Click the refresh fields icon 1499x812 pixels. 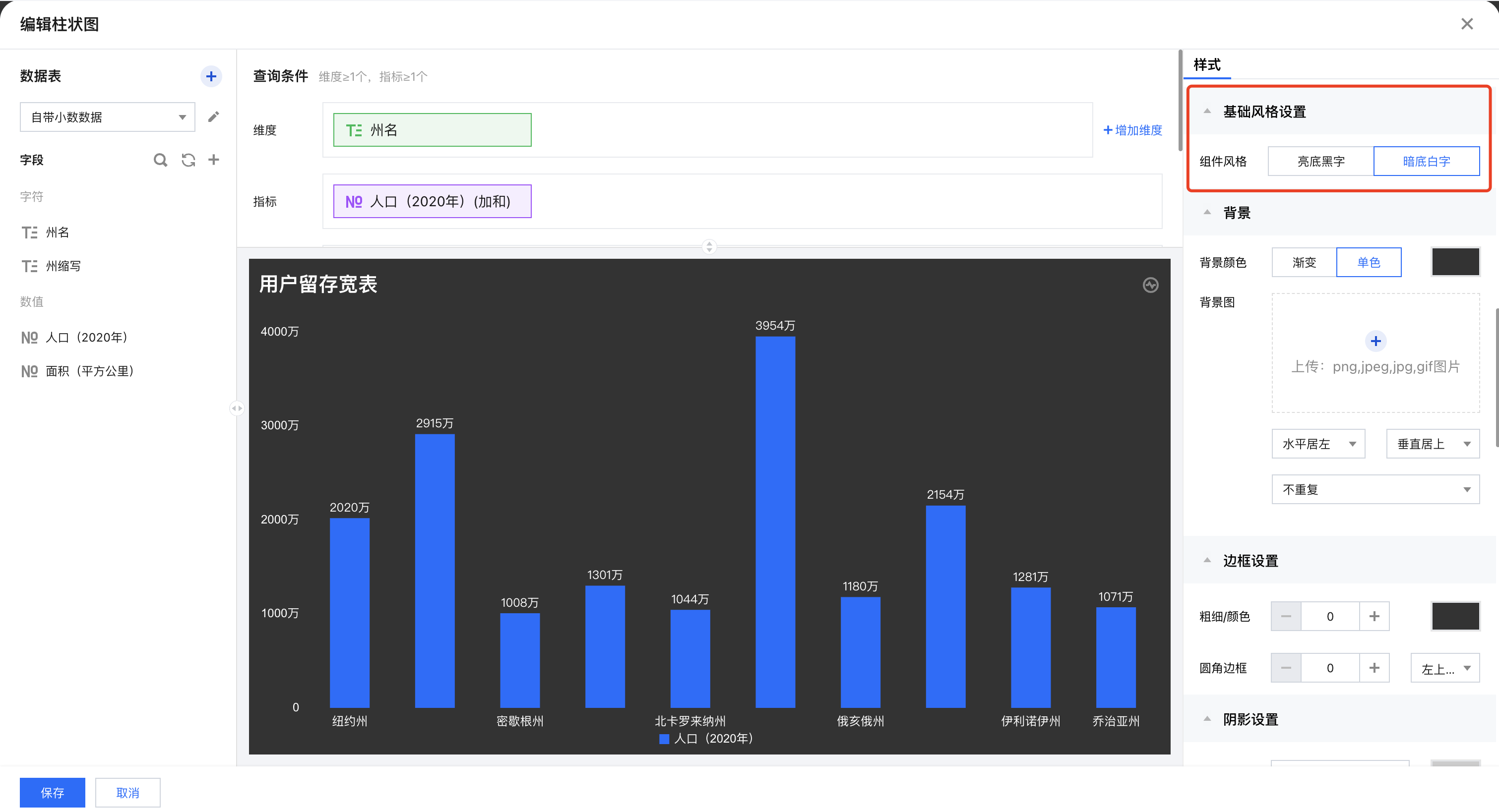coord(188,160)
